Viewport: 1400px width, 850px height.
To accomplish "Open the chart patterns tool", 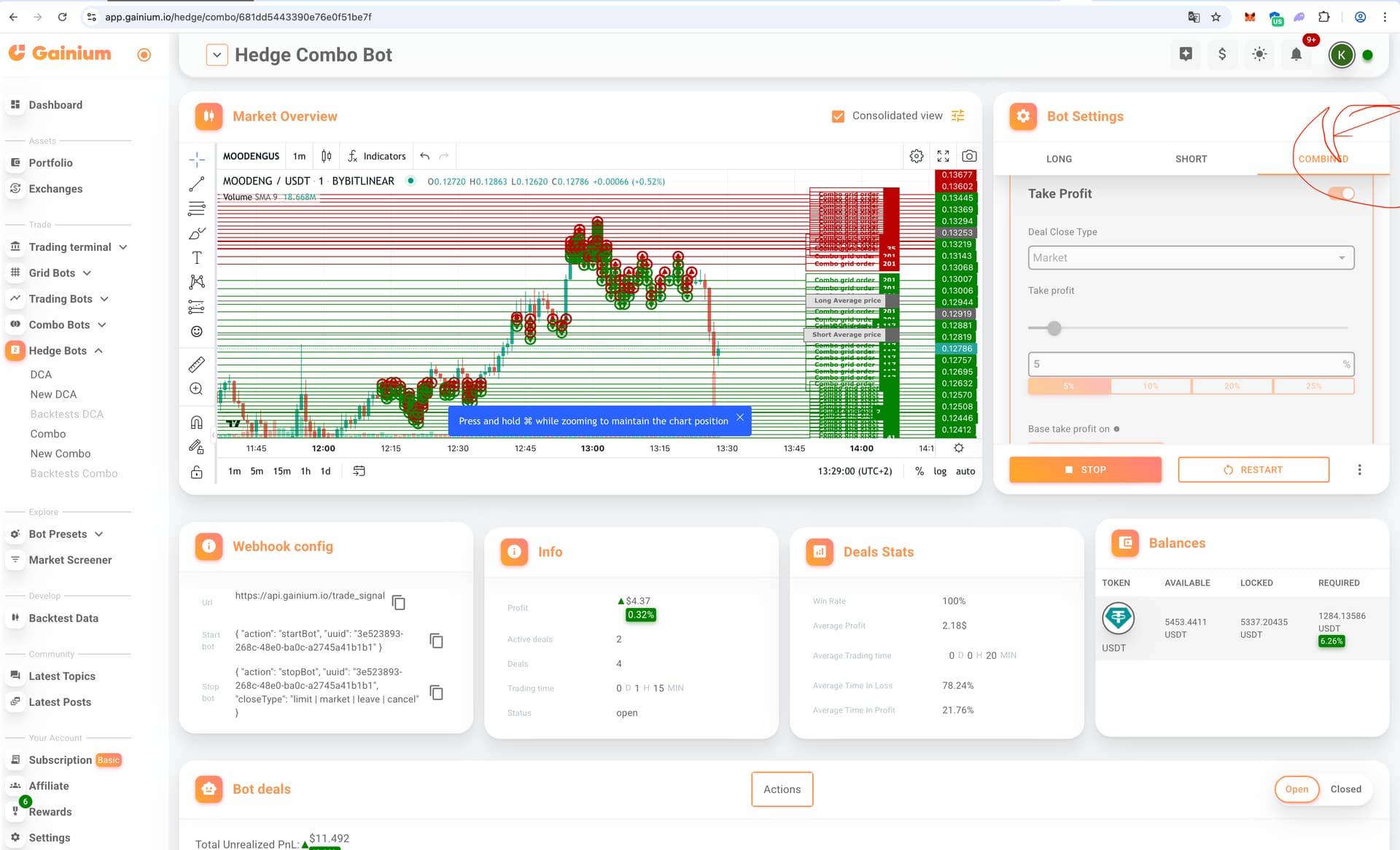I will point(197,282).
